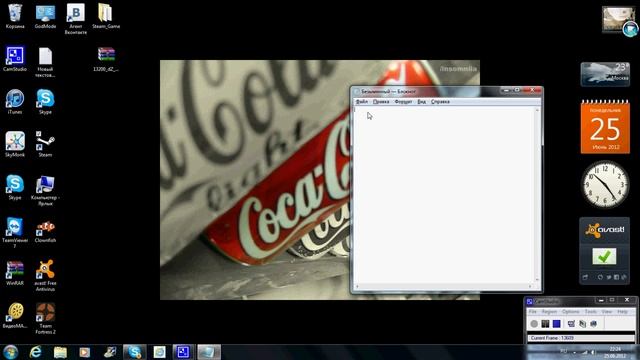Click inside the Notepad text area
The image size is (640, 360).
tap(444, 195)
